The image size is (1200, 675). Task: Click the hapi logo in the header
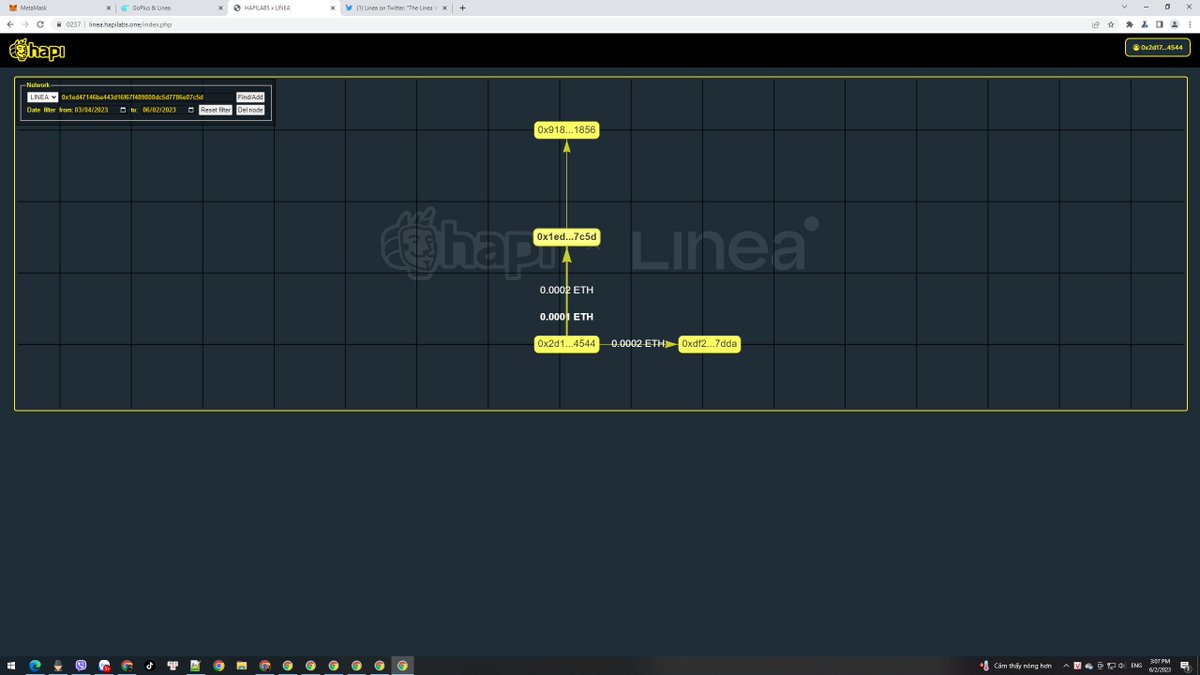(37, 49)
